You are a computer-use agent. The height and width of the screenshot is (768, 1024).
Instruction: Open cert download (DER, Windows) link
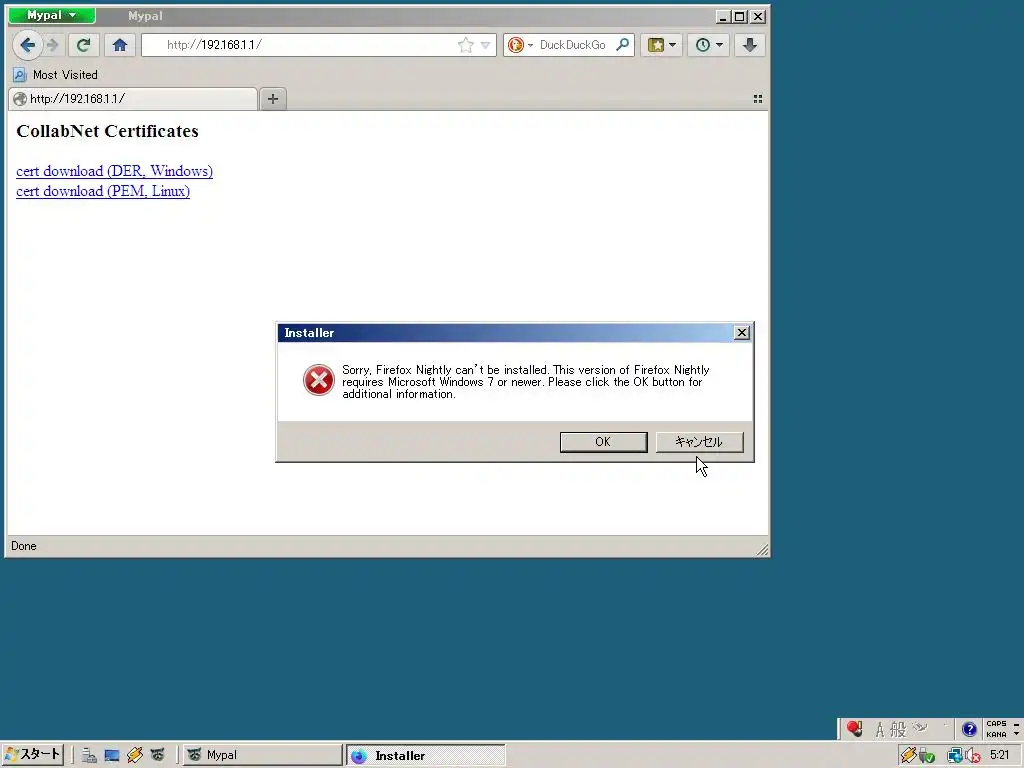pos(114,171)
